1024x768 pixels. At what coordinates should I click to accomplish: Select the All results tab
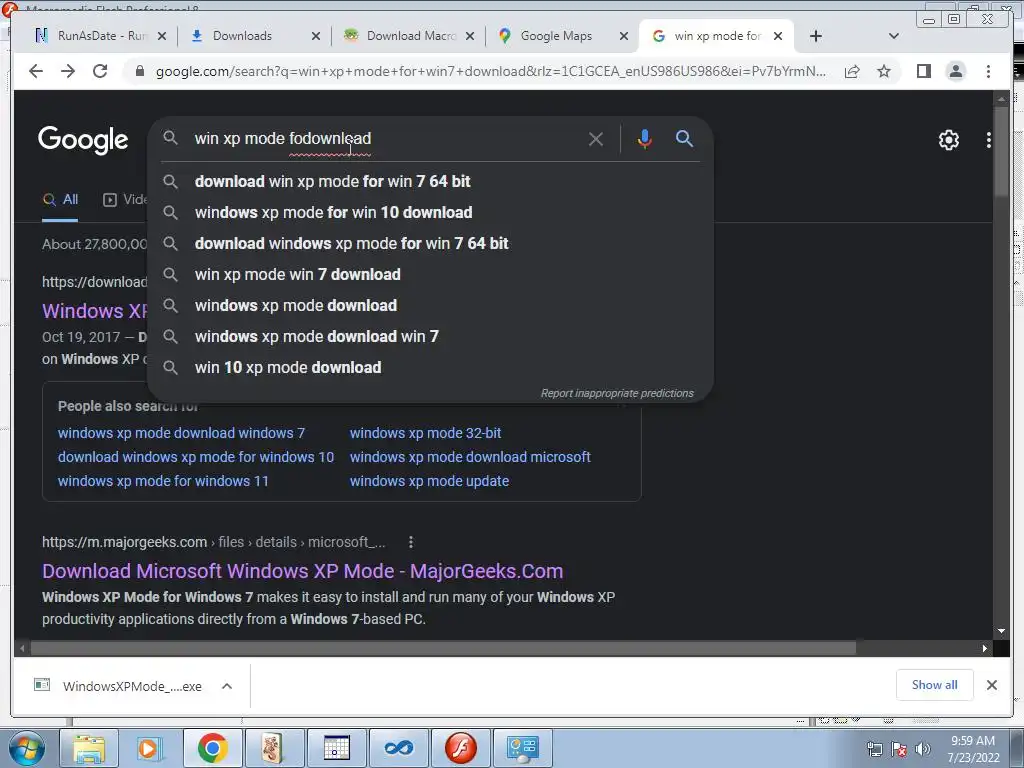tap(60, 200)
